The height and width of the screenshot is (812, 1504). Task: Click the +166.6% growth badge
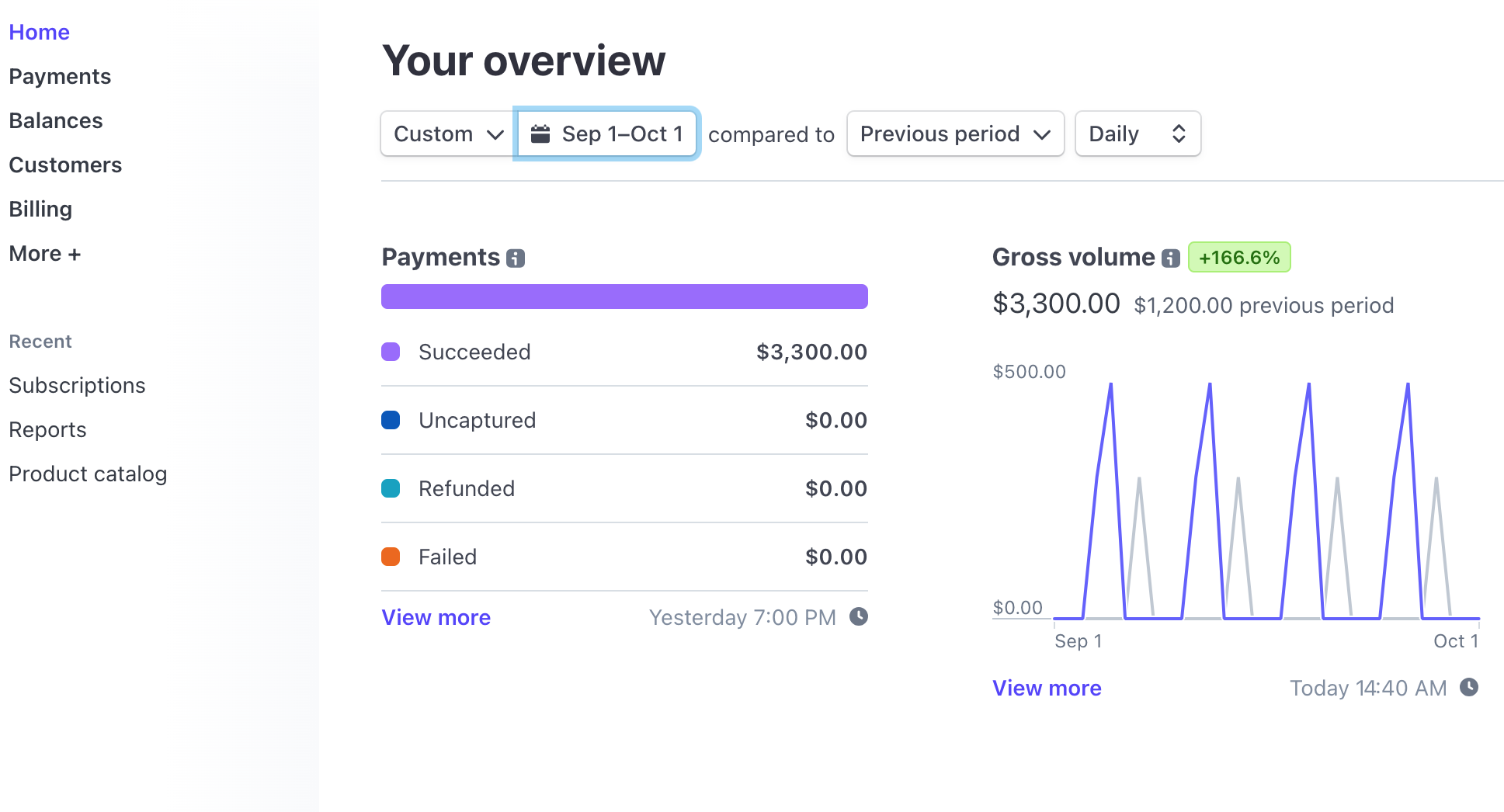[1239, 258]
